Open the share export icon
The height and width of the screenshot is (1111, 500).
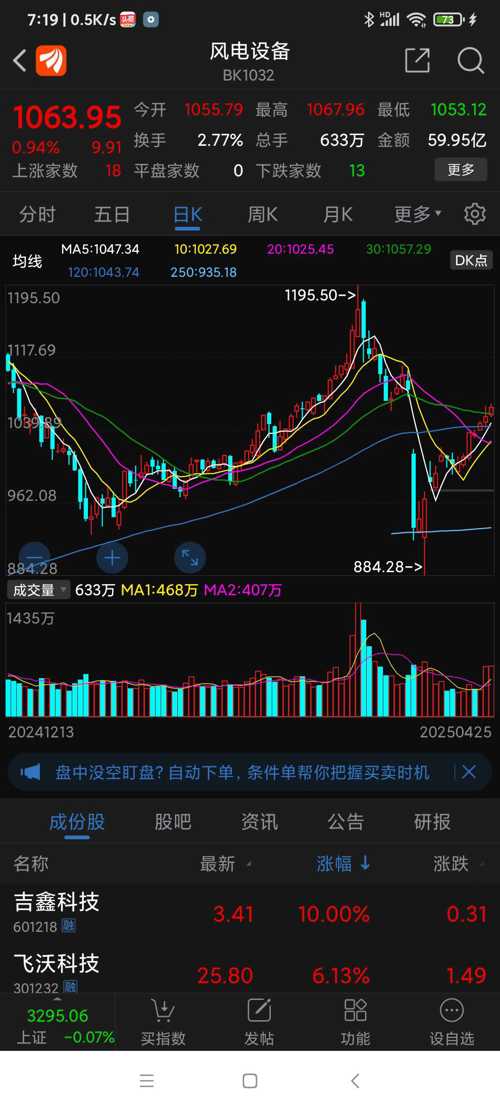[417, 61]
